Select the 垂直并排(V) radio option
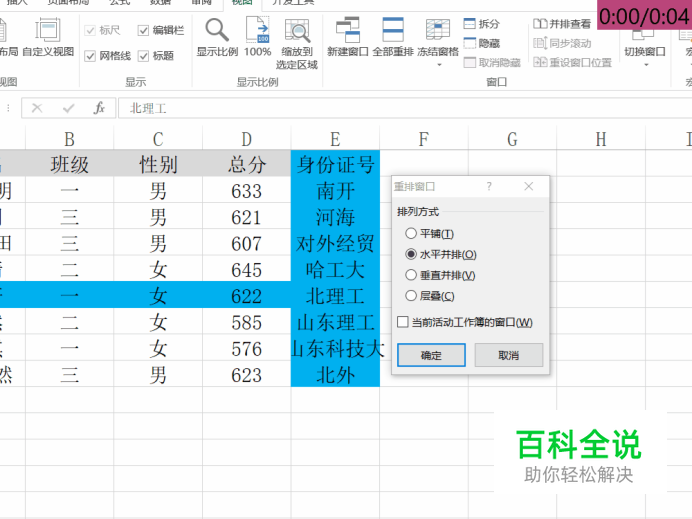692x519 pixels. [411, 275]
